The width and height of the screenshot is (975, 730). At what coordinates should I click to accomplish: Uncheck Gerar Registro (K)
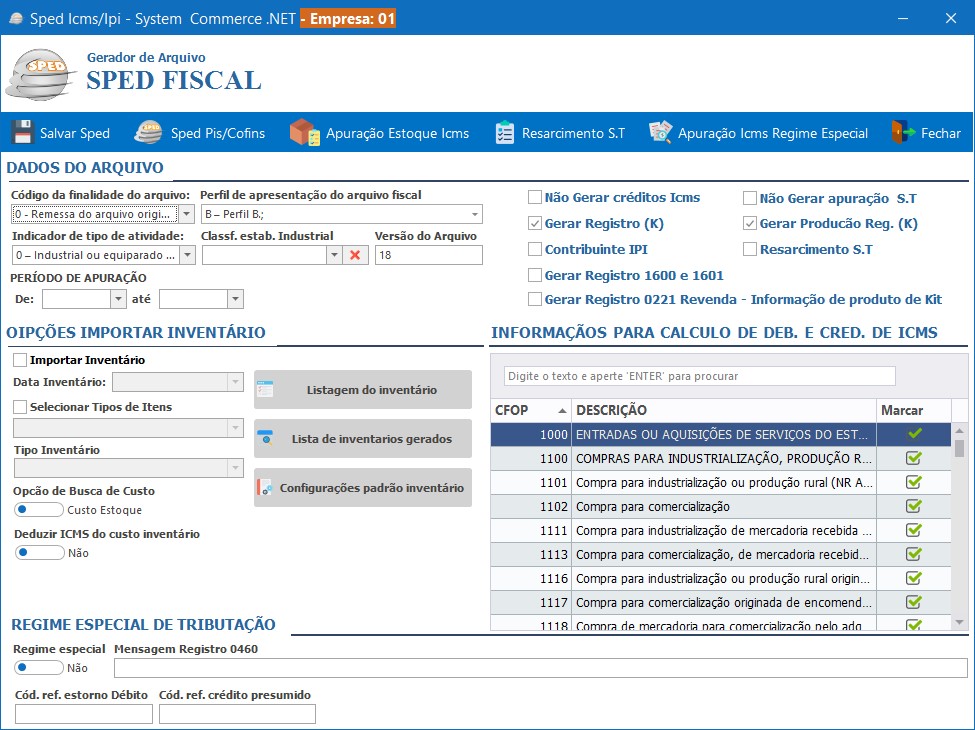click(x=535, y=224)
